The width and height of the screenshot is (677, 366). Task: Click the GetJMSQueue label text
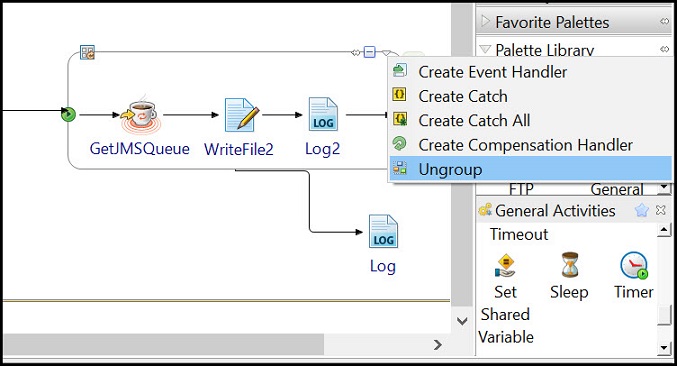click(x=139, y=148)
